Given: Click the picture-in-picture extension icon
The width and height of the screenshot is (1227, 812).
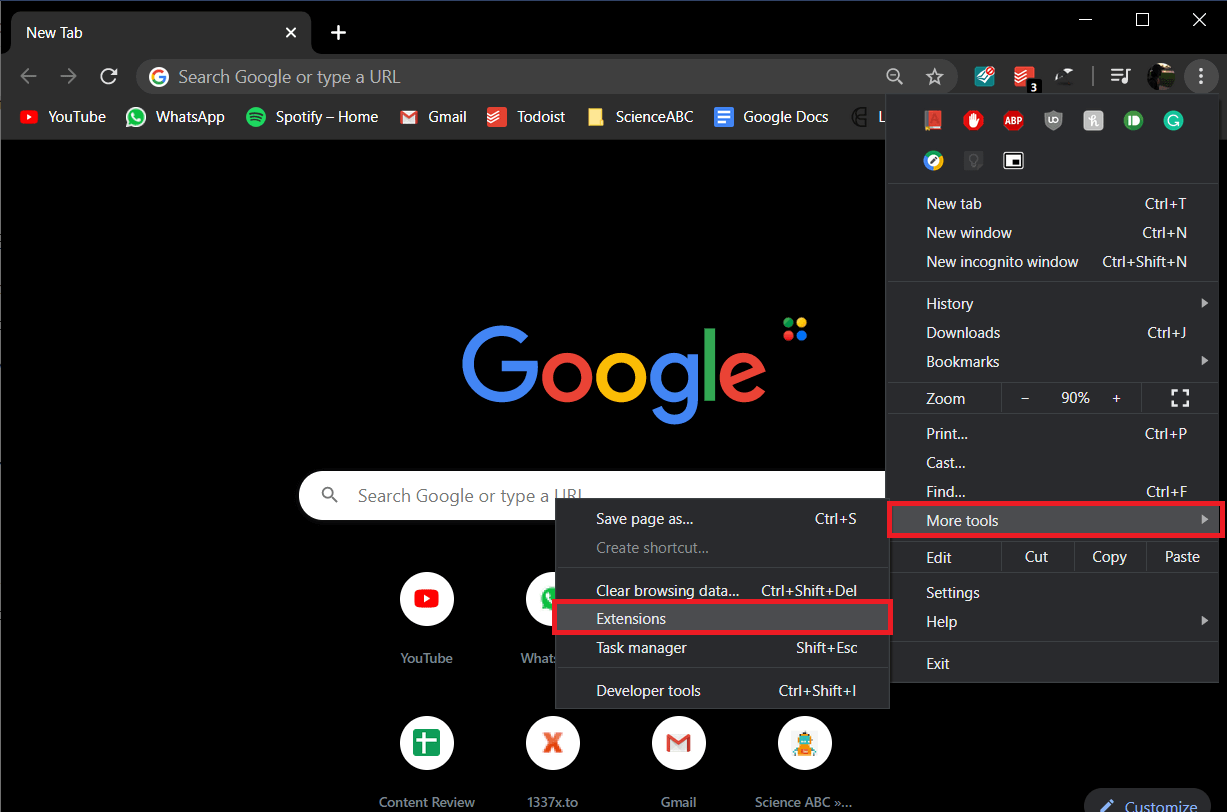Looking at the screenshot, I should (1013, 160).
